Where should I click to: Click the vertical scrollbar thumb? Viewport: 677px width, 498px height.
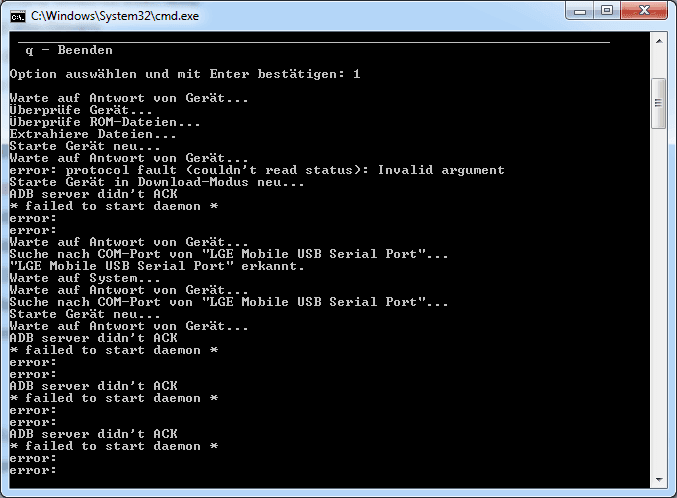tap(659, 103)
